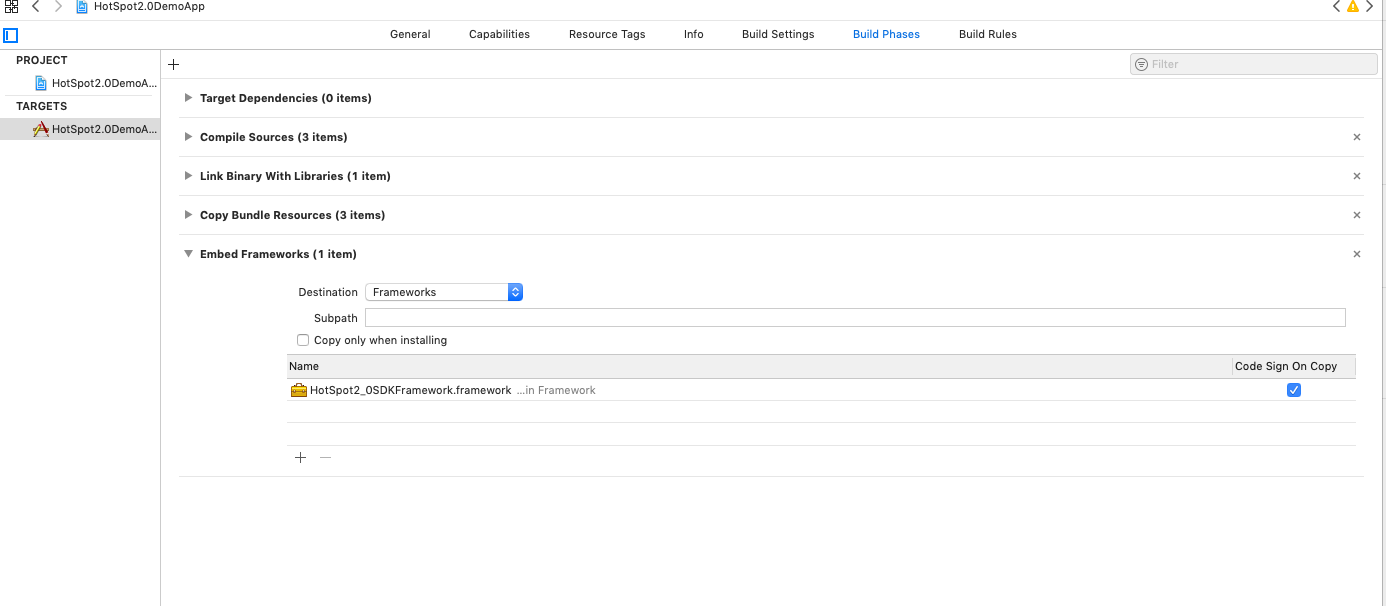
Task: Open HotSpot2.0DemoApp in the jump bar
Action: (x=141, y=6)
